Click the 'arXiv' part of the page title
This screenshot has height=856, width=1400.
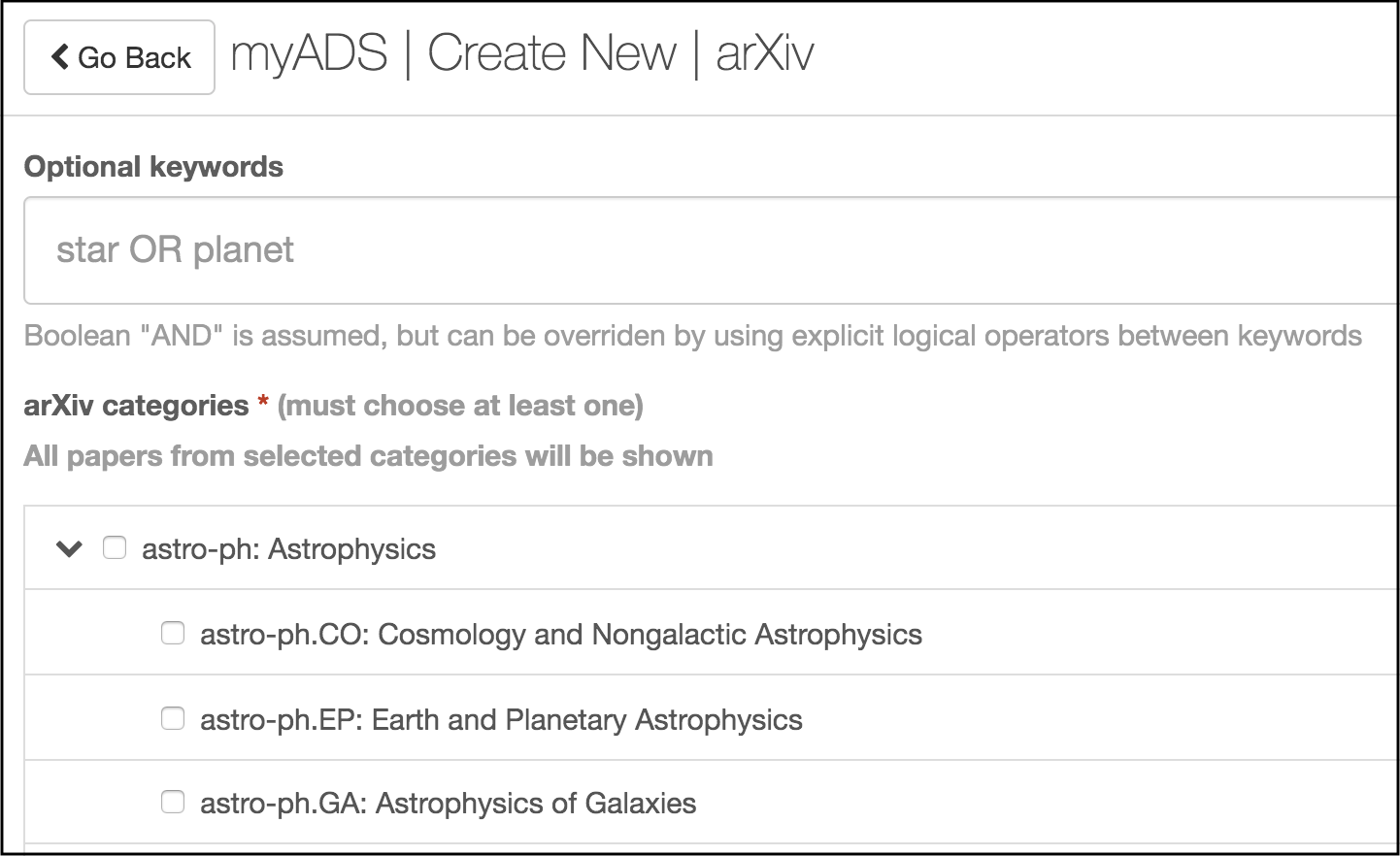[764, 54]
